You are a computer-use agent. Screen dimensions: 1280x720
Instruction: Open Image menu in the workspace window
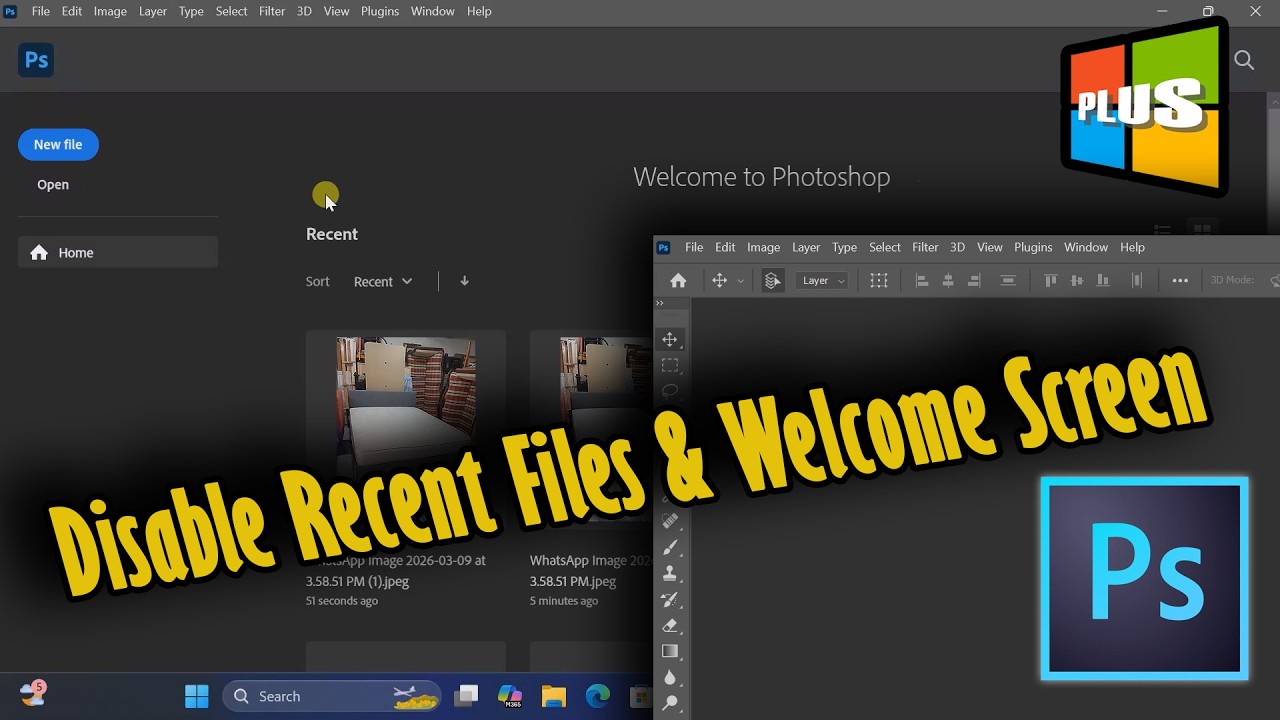click(x=763, y=247)
